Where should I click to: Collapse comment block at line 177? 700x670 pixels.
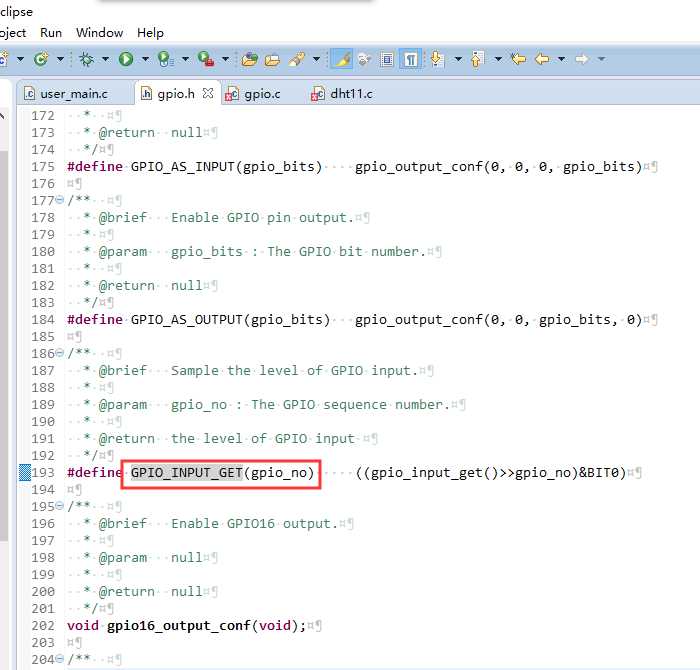[x=59, y=200]
